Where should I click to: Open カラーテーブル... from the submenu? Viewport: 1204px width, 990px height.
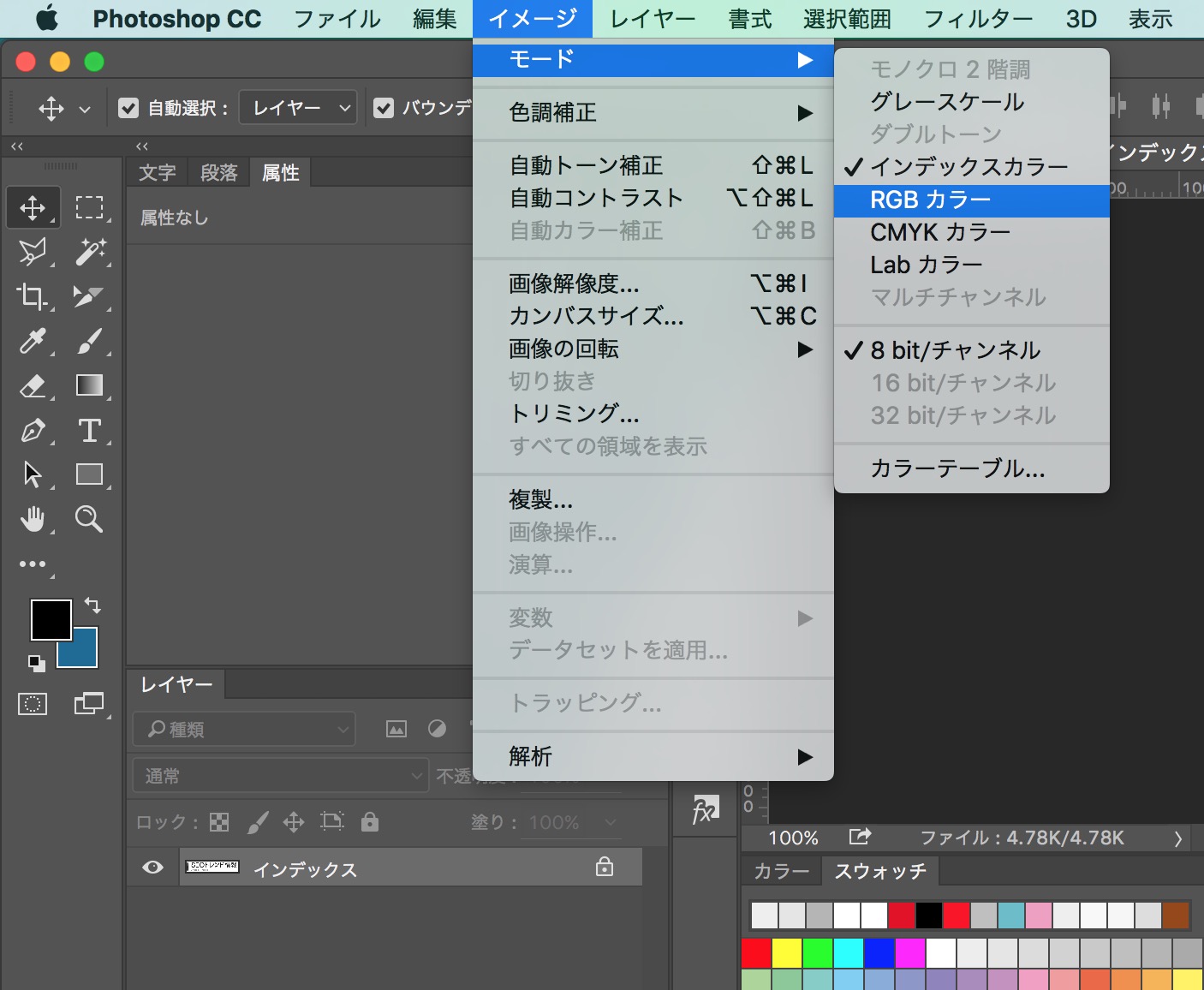(x=957, y=468)
